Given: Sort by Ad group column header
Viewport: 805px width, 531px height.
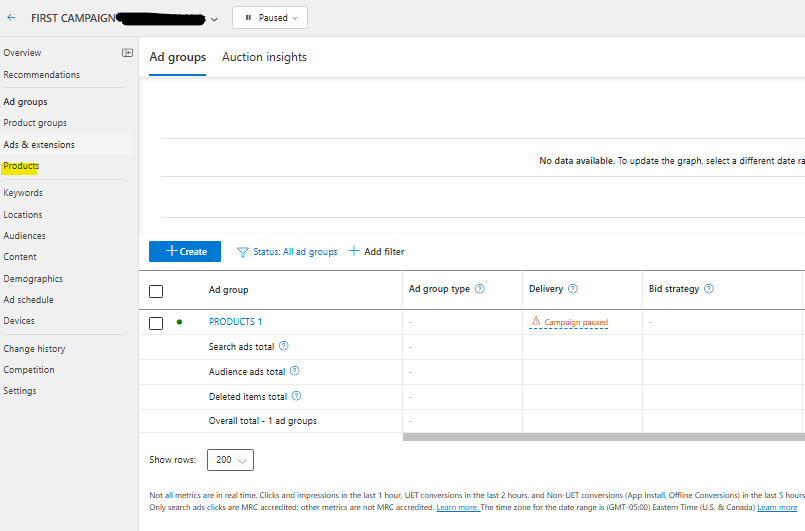Looking at the screenshot, I should coord(228,290).
